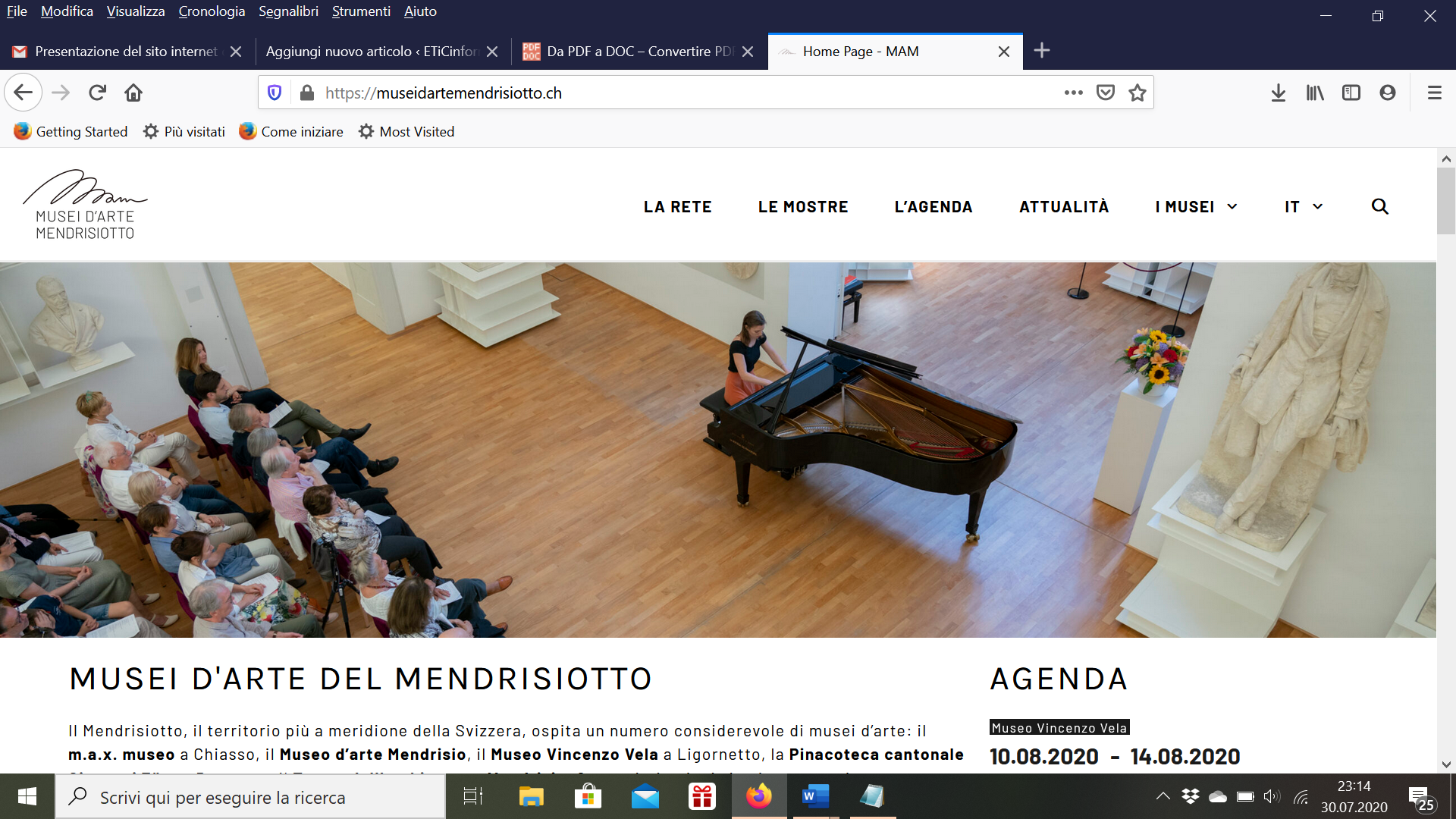Save page to Pocket
Image resolution: width=1456 pixels, height=819 pixels.
coord(1106,93)
